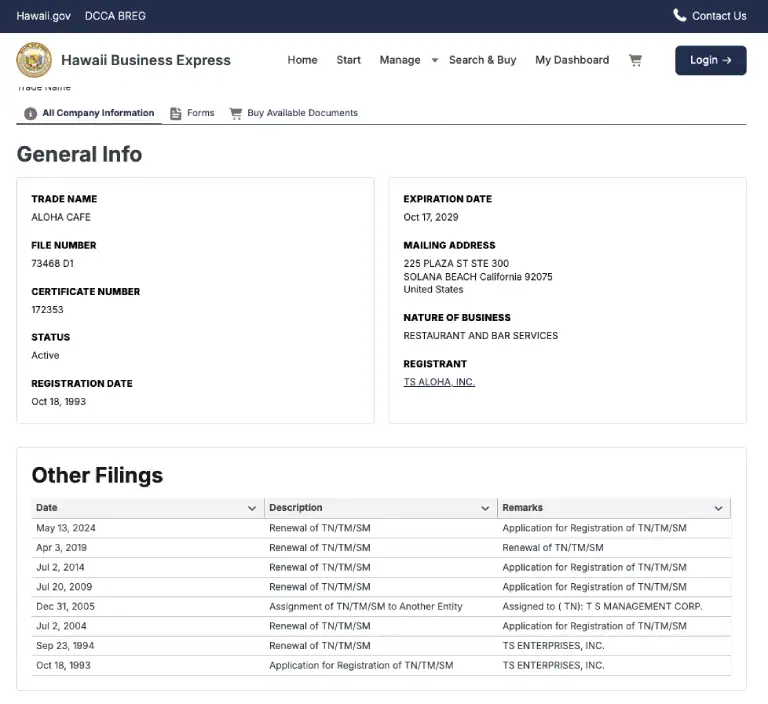Open the Date column filter chevron

tap(252, 508)
